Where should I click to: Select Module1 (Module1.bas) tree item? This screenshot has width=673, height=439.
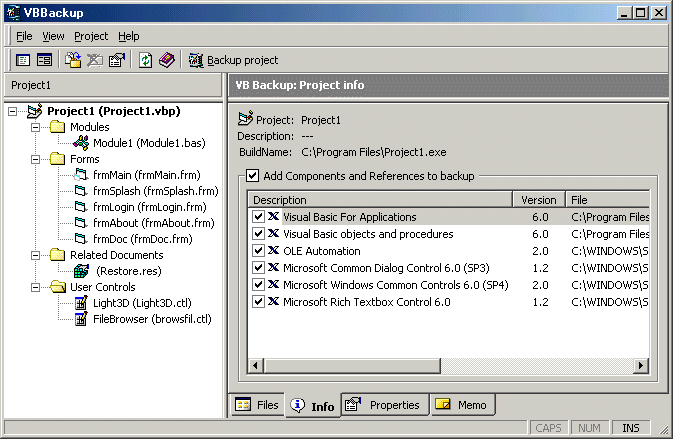click(x=149, y=143)
